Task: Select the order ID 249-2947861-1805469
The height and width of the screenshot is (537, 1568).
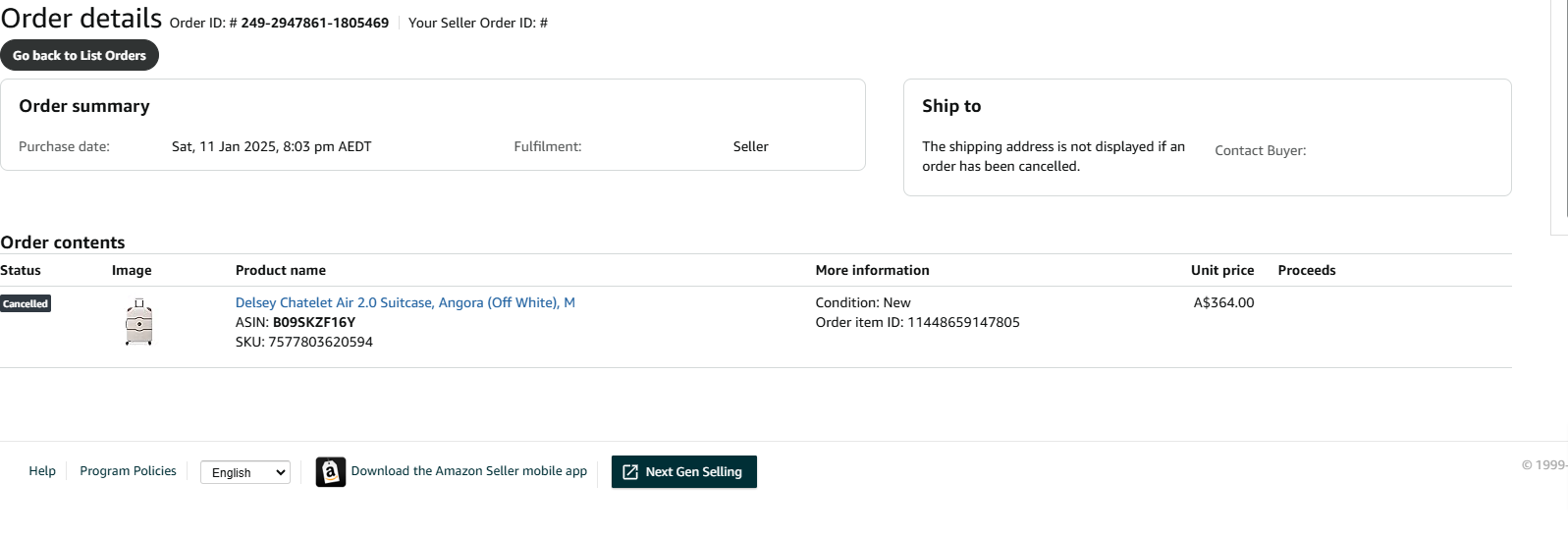Action: click(315, 23)
